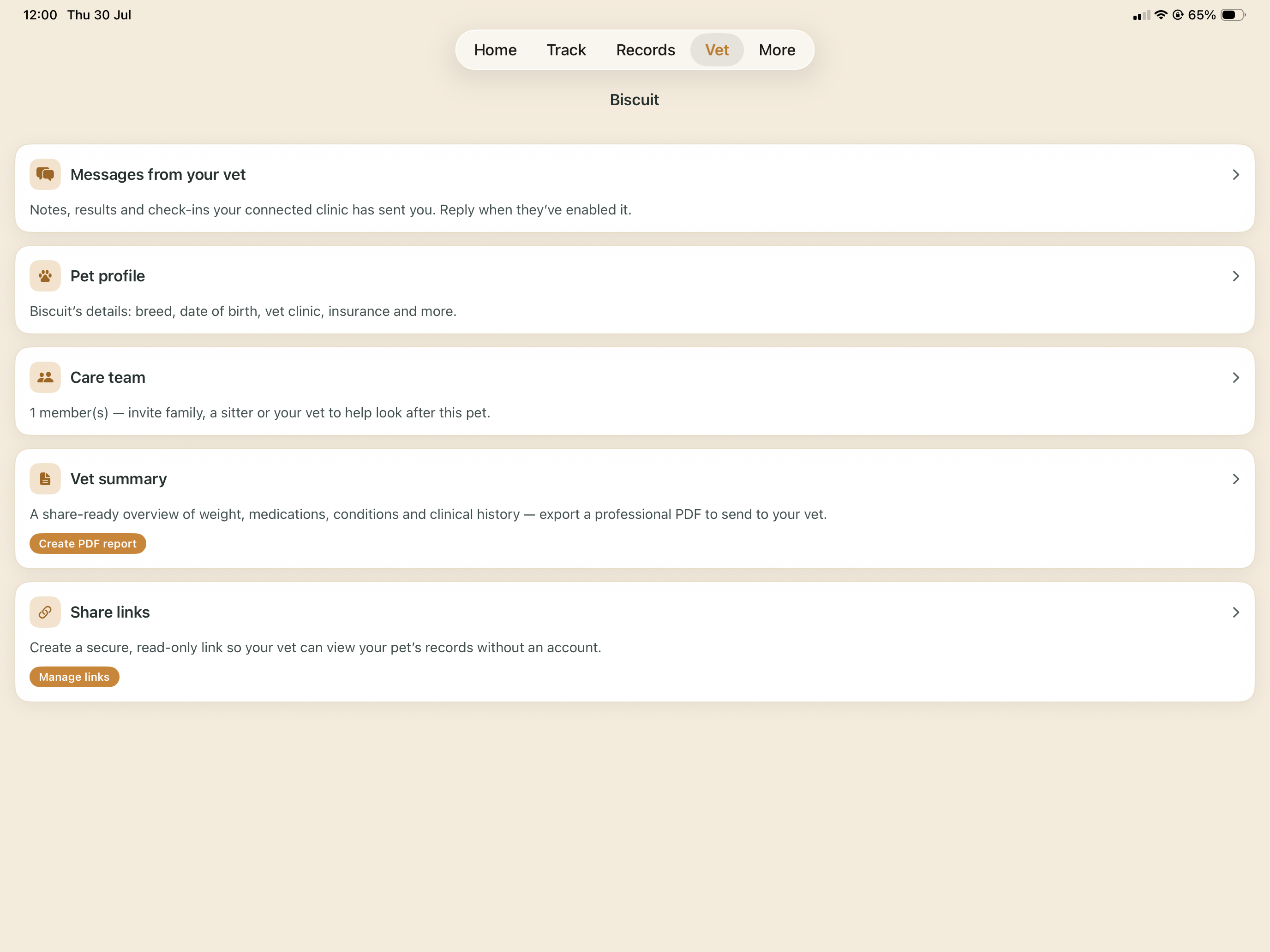Select the Share links title
The width and height of the screenshot is (1270, 952).
tap(110, 612)
